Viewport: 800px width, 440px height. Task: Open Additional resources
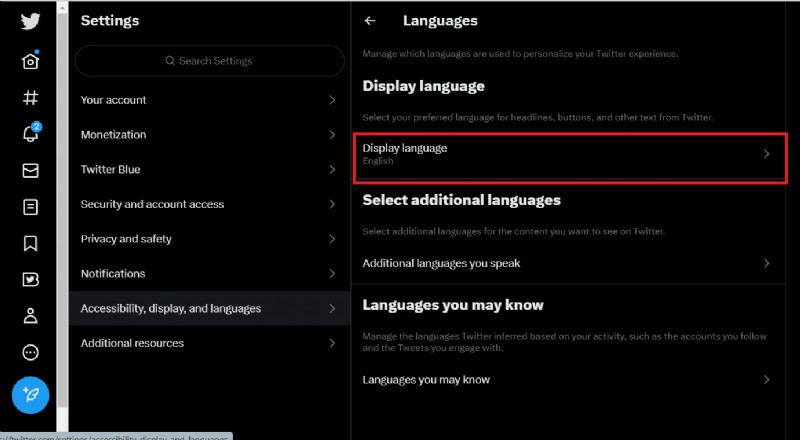(x=210, y=343)
